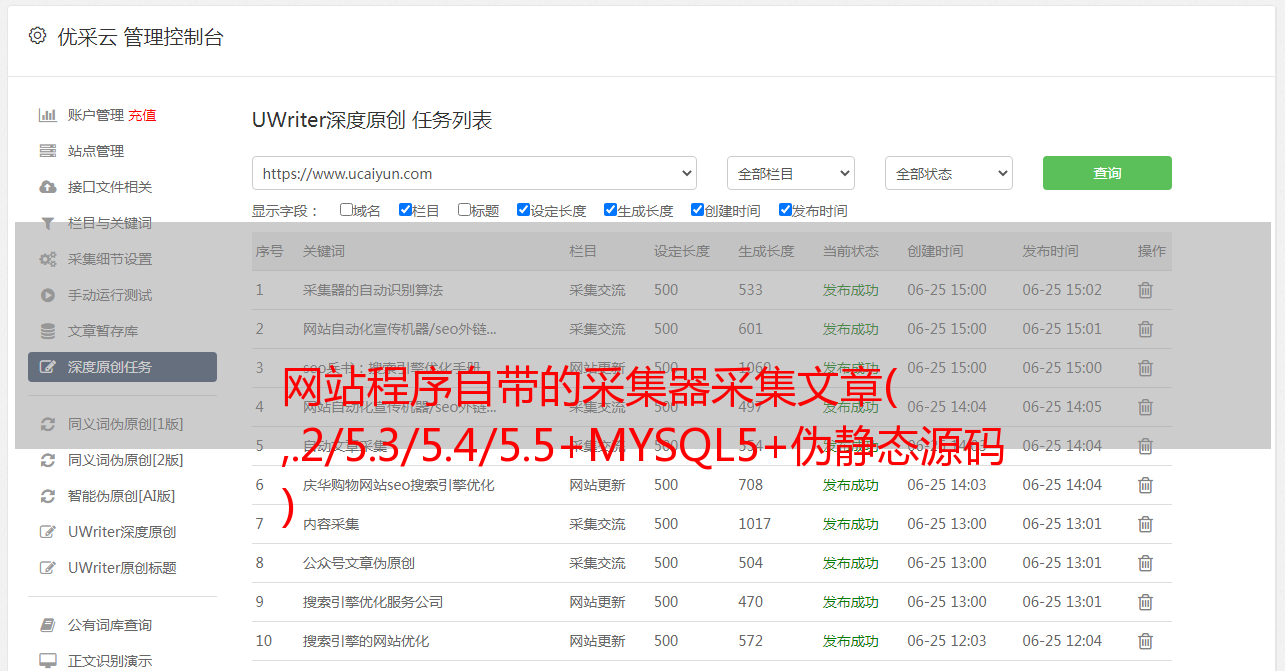Click the 当前状态 column header
Viewport: 1285px width, 671px height.
click(x=851, y=251)
